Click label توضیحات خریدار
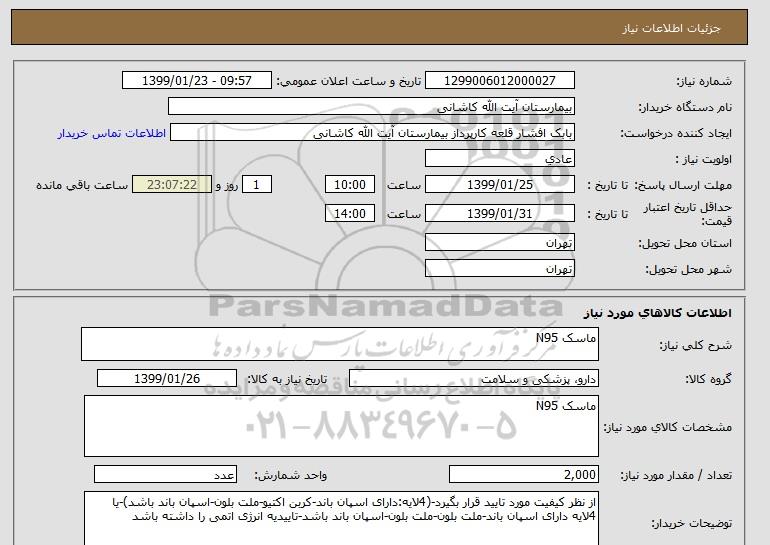Screen dimensions: 770x545 [691, 523]
